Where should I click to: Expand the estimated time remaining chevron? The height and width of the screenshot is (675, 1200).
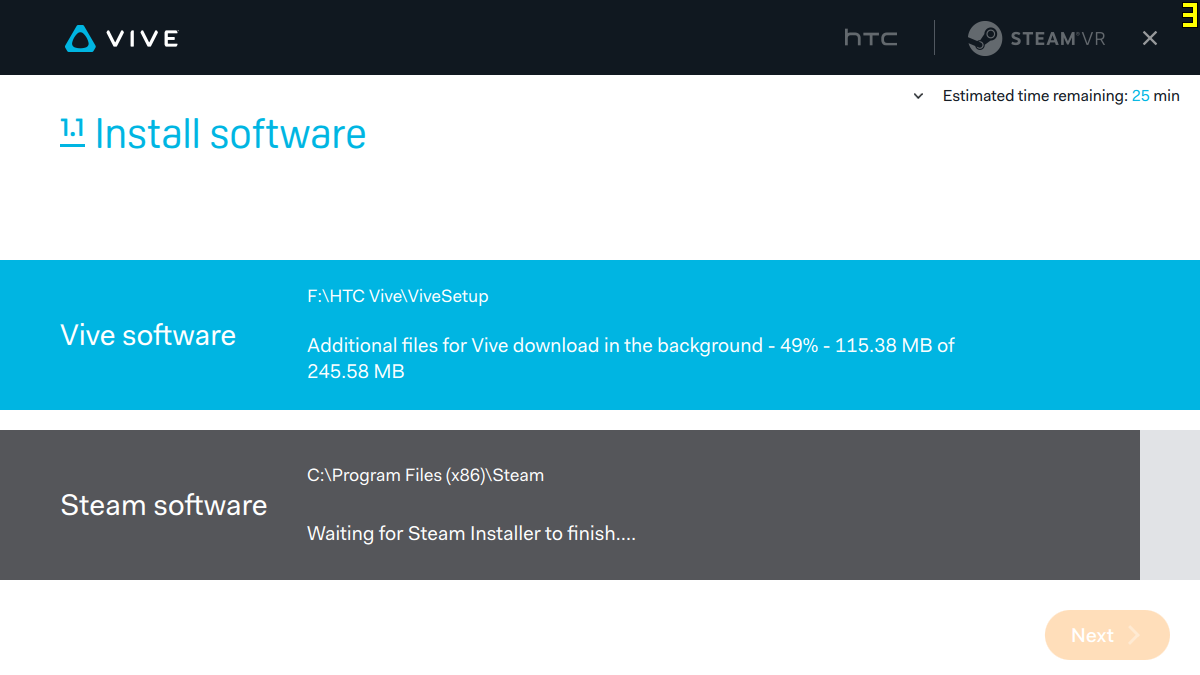pos(918,97)
